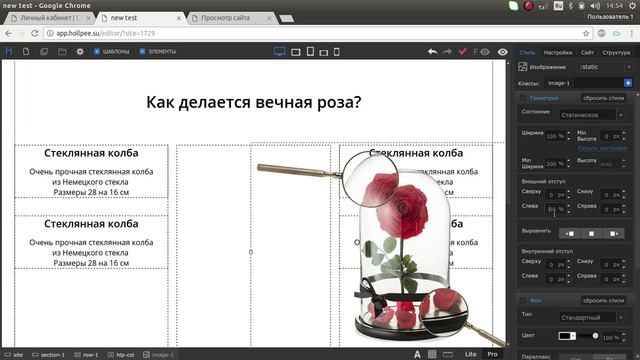Toggle the grid icon in bottom bar

(432, 354)
